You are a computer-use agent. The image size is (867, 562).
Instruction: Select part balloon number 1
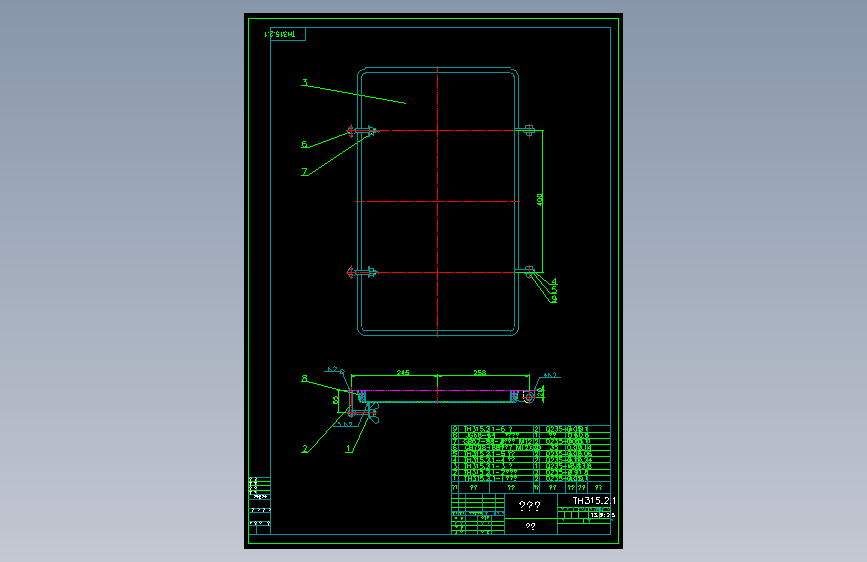pyautogui.click(x=348, y=449)
